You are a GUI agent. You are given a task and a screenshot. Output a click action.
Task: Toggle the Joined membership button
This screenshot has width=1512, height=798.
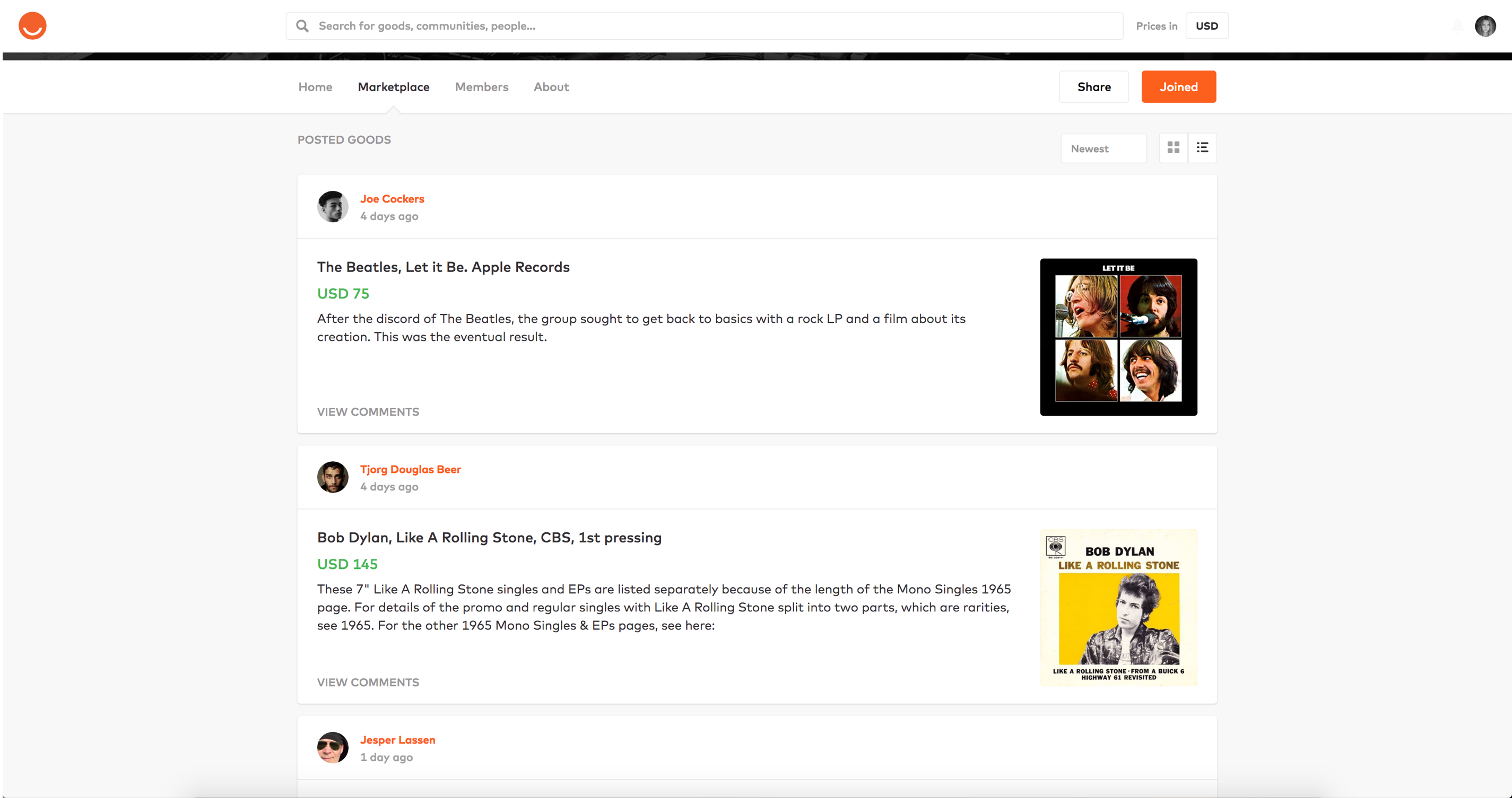pos(1178,87)
